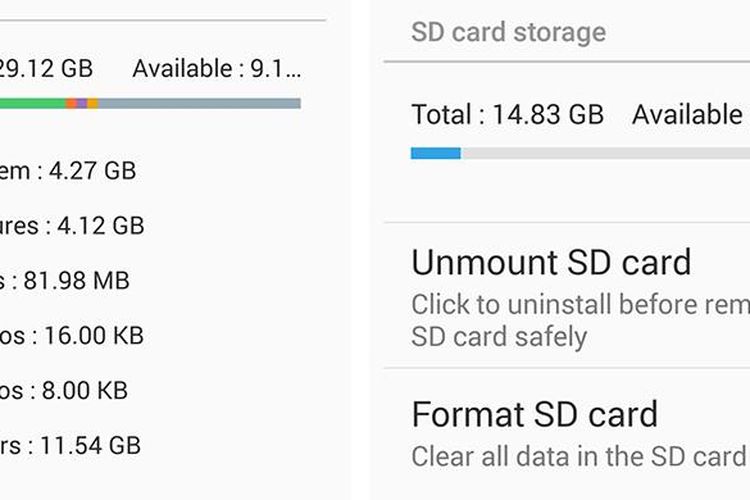Open the 81.98 MB storage entry

[65, 281]
